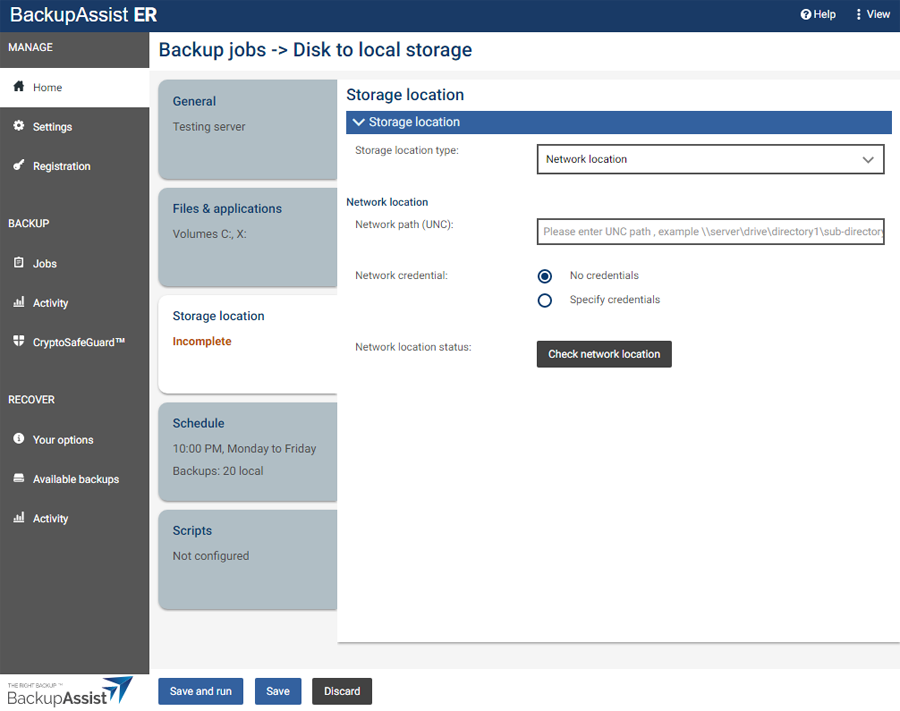900x711 pixels.
Task: Click the Home house icon
Action: click(x=19, y=86)
